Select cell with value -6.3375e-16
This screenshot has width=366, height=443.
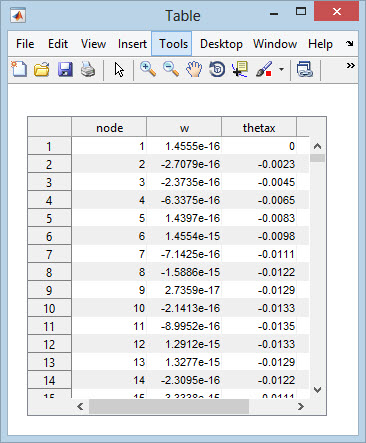pos(184,200)
